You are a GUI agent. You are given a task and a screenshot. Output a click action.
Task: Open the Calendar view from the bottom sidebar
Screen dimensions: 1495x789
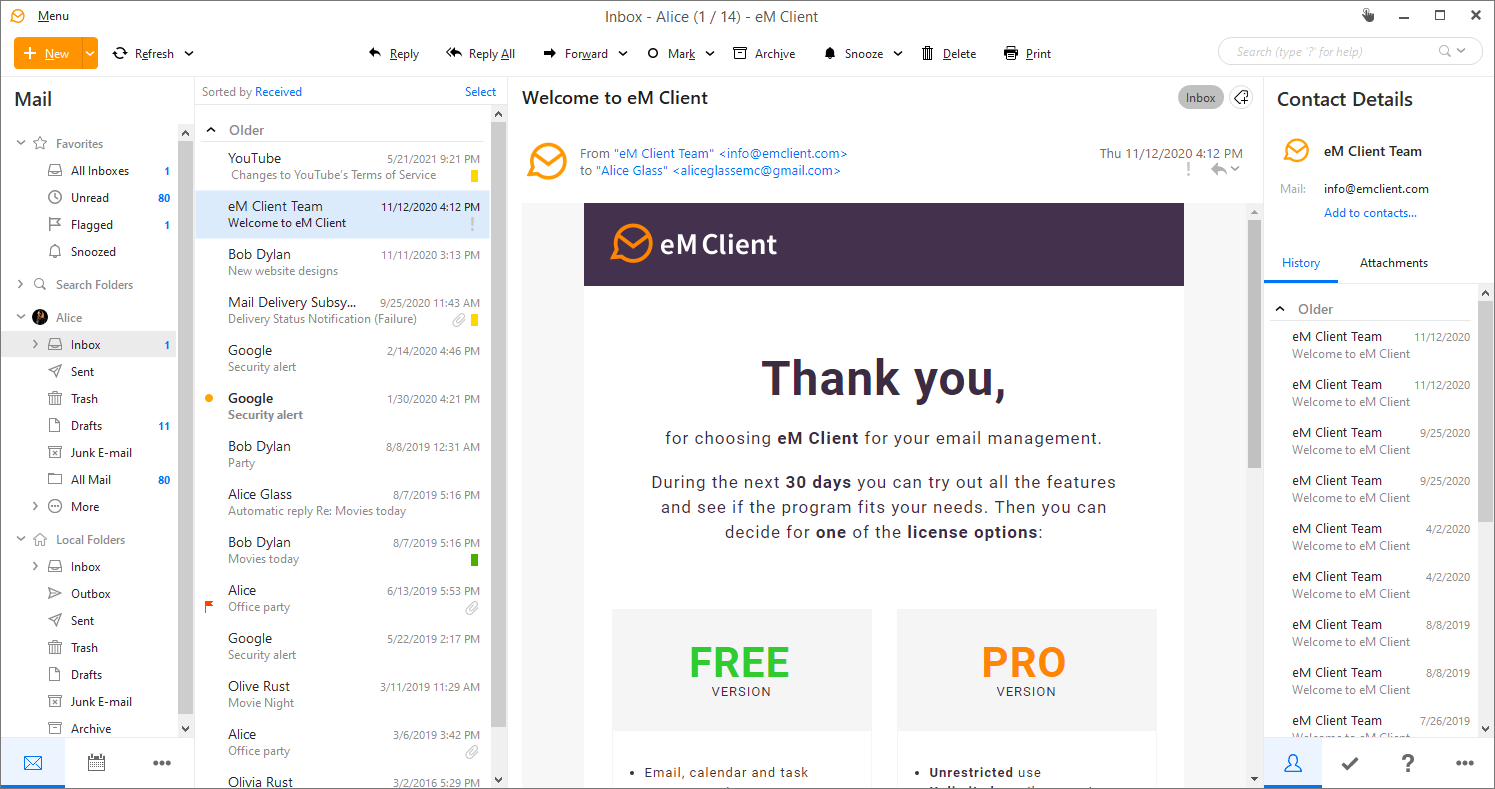click(x=95, y=763)
